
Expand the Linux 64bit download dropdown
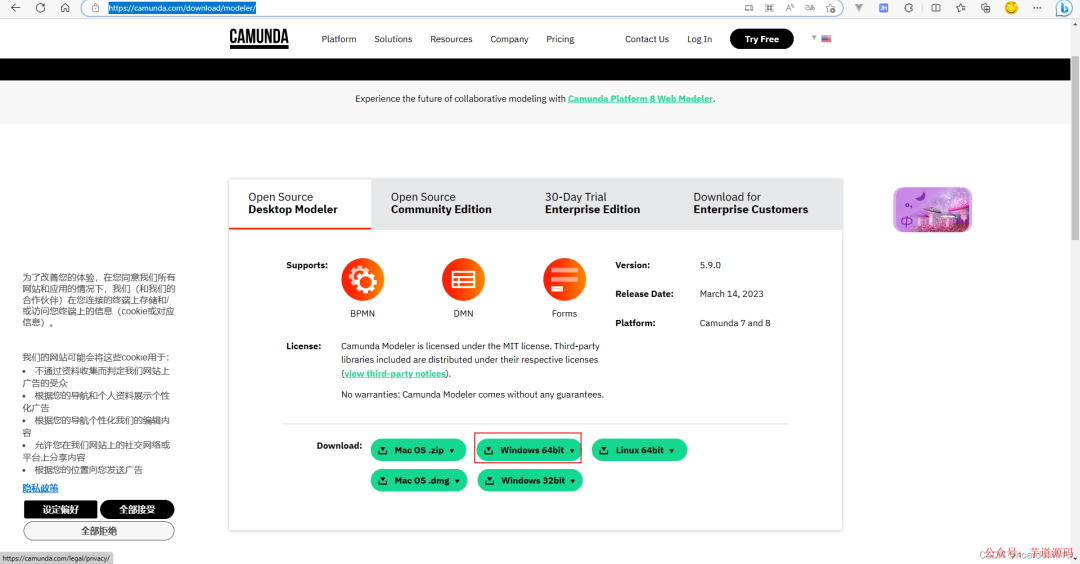[x=639, y=450]
